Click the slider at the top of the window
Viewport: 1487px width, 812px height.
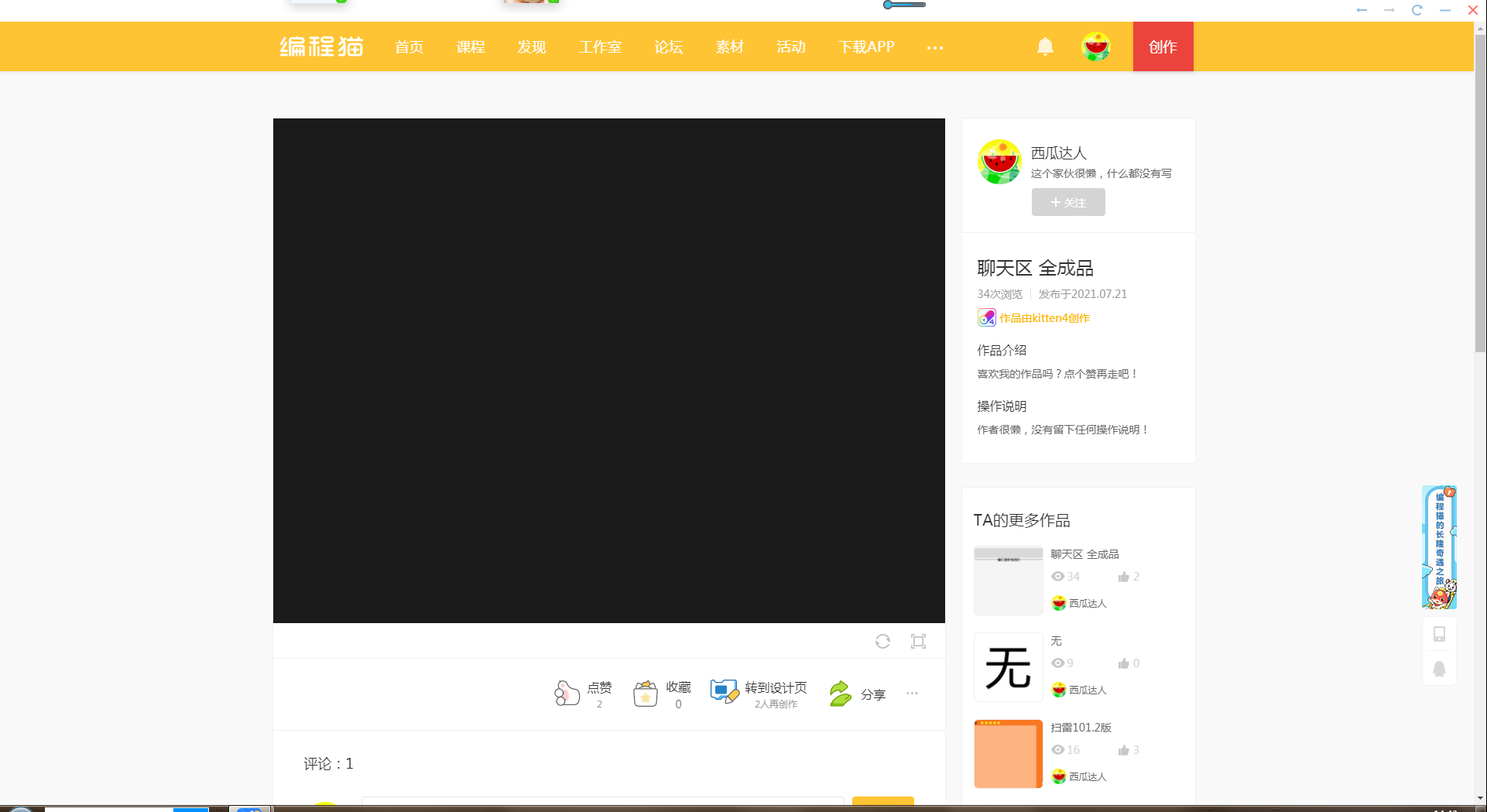click(x=904, y=5)
